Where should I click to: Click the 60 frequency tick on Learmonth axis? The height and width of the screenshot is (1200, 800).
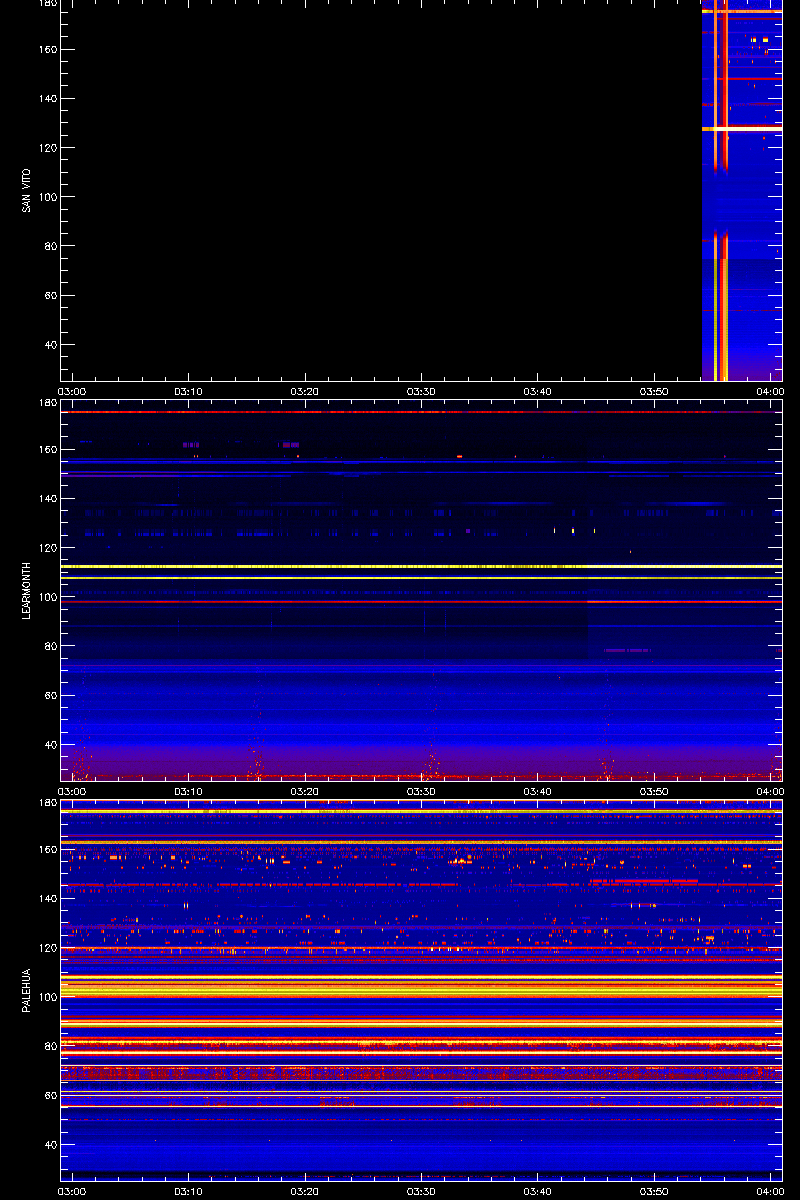49,695
